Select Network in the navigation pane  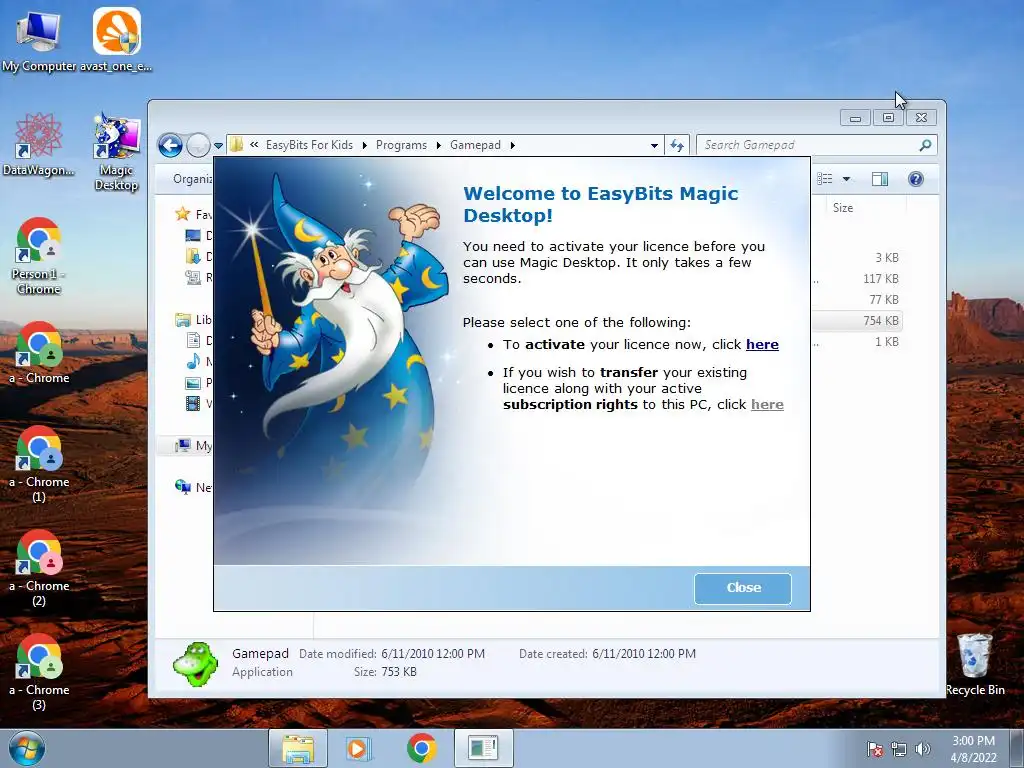coord(193,487)
